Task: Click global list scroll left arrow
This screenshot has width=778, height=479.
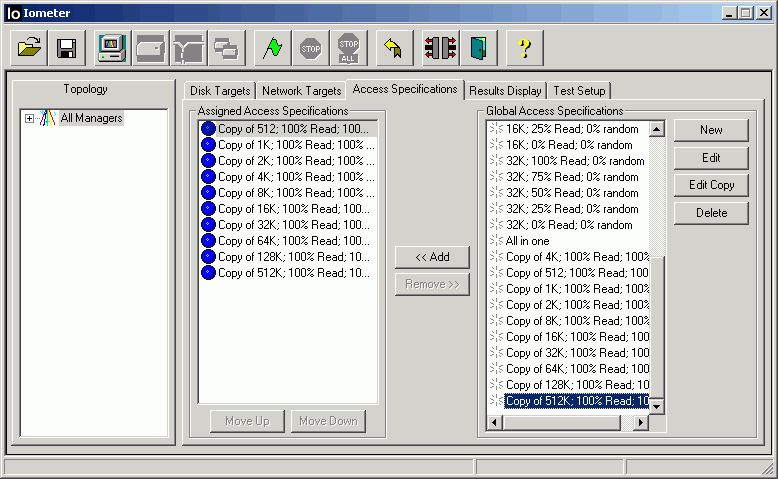Action: coord(494,422)
